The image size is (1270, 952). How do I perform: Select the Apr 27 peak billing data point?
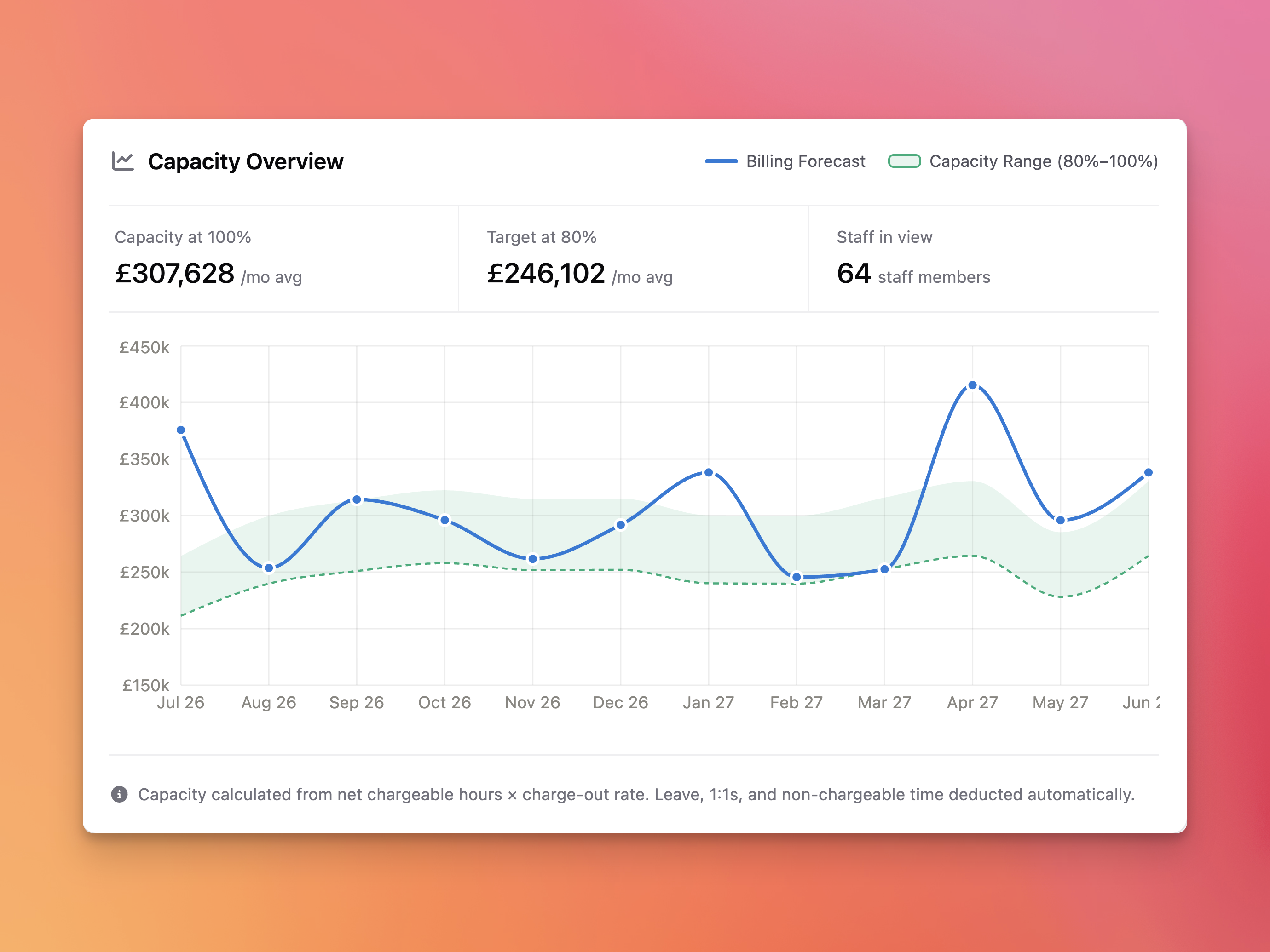click(973, 385)
